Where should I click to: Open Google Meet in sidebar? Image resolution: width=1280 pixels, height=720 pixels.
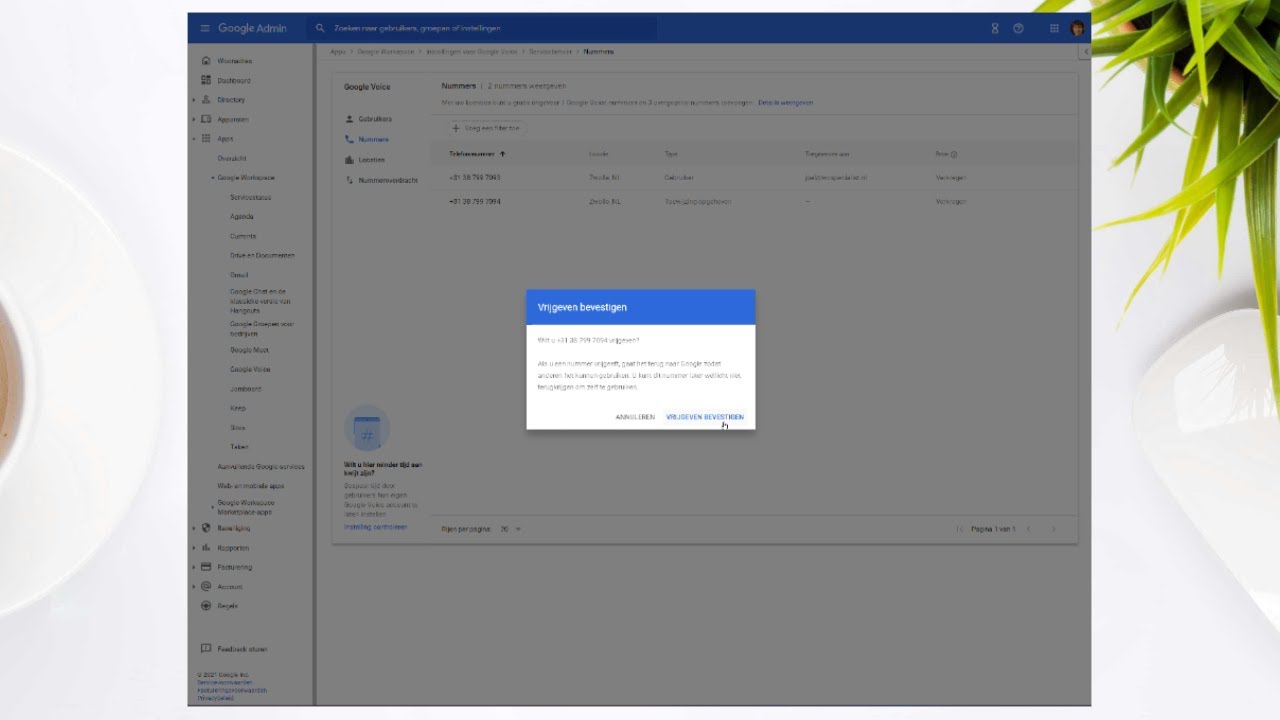click(249, 350)
